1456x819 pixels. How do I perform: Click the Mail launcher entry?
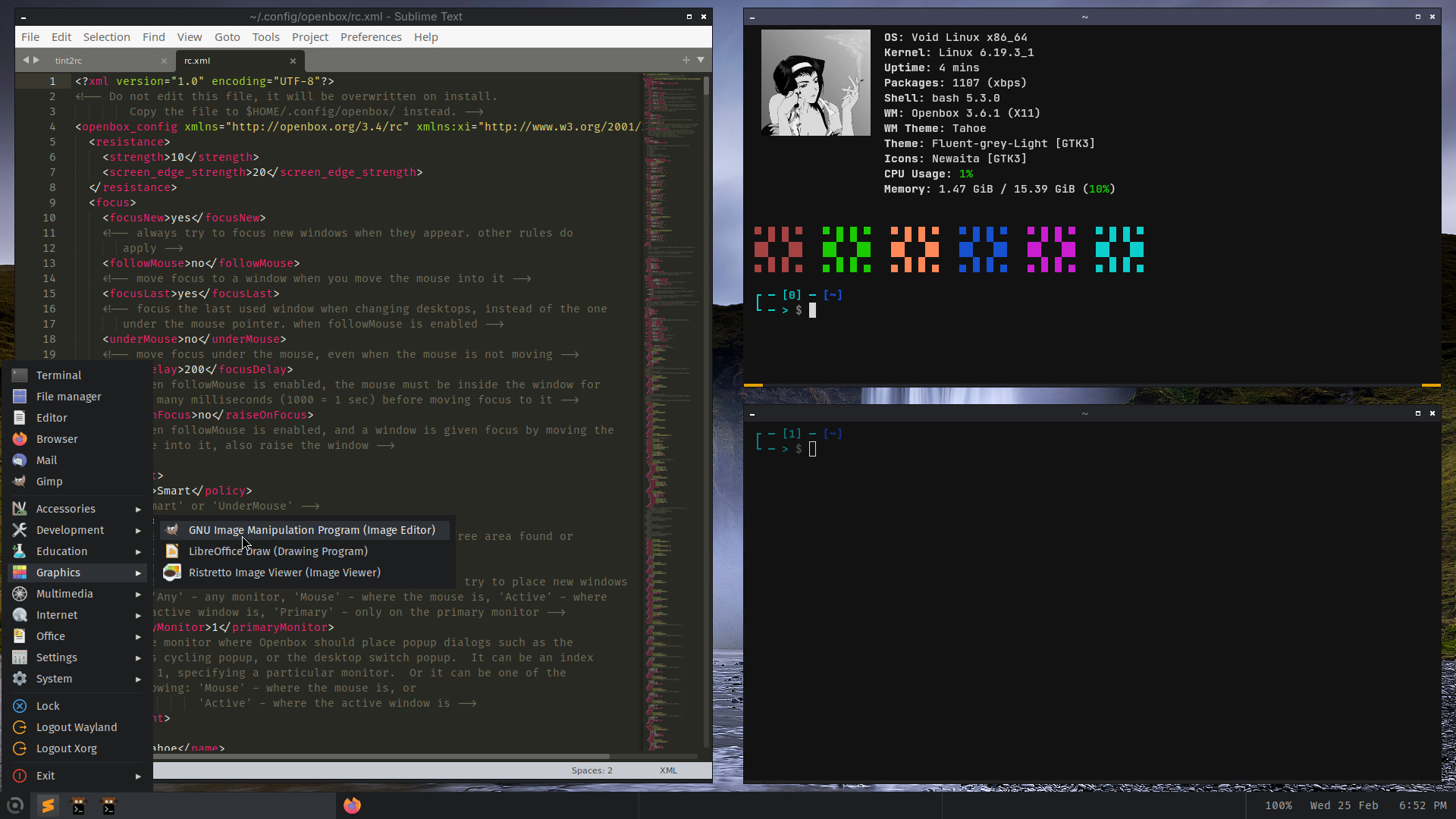tap(46, 460)
